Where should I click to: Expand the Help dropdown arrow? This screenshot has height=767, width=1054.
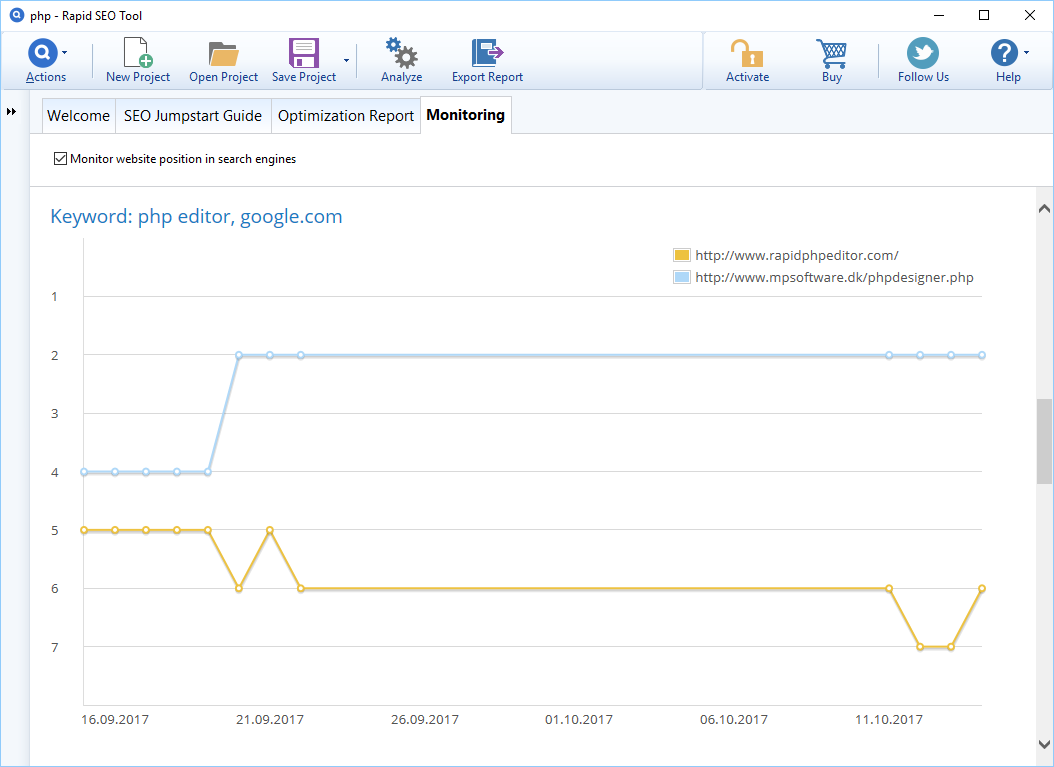tap(1026, 52)
